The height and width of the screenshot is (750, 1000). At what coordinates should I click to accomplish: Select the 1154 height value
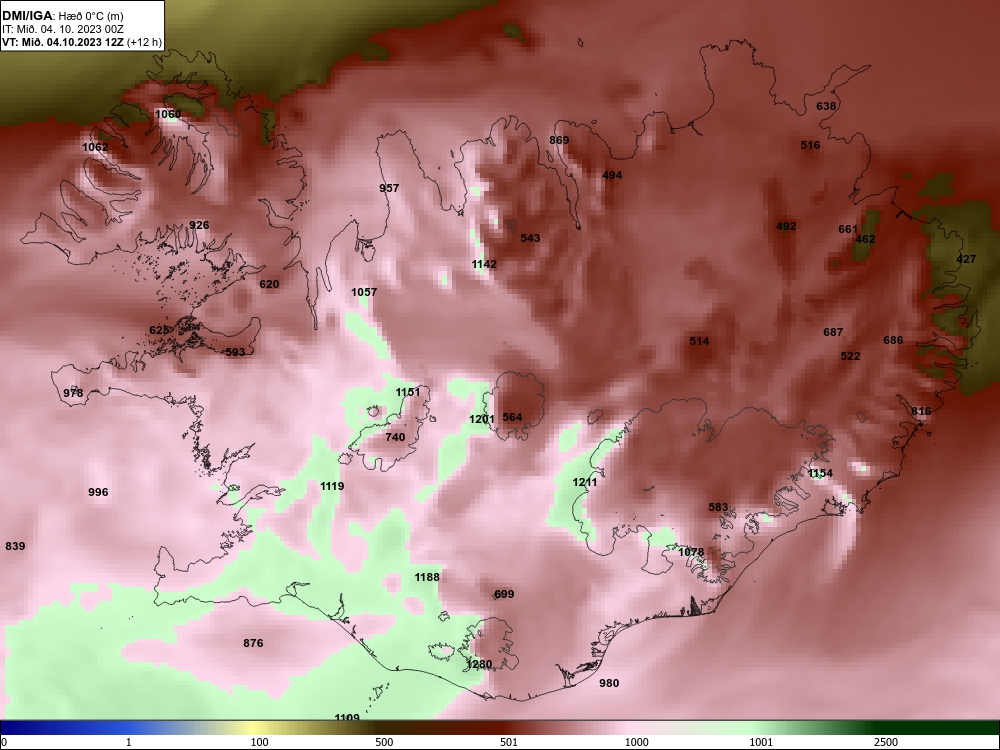point(820,473)
